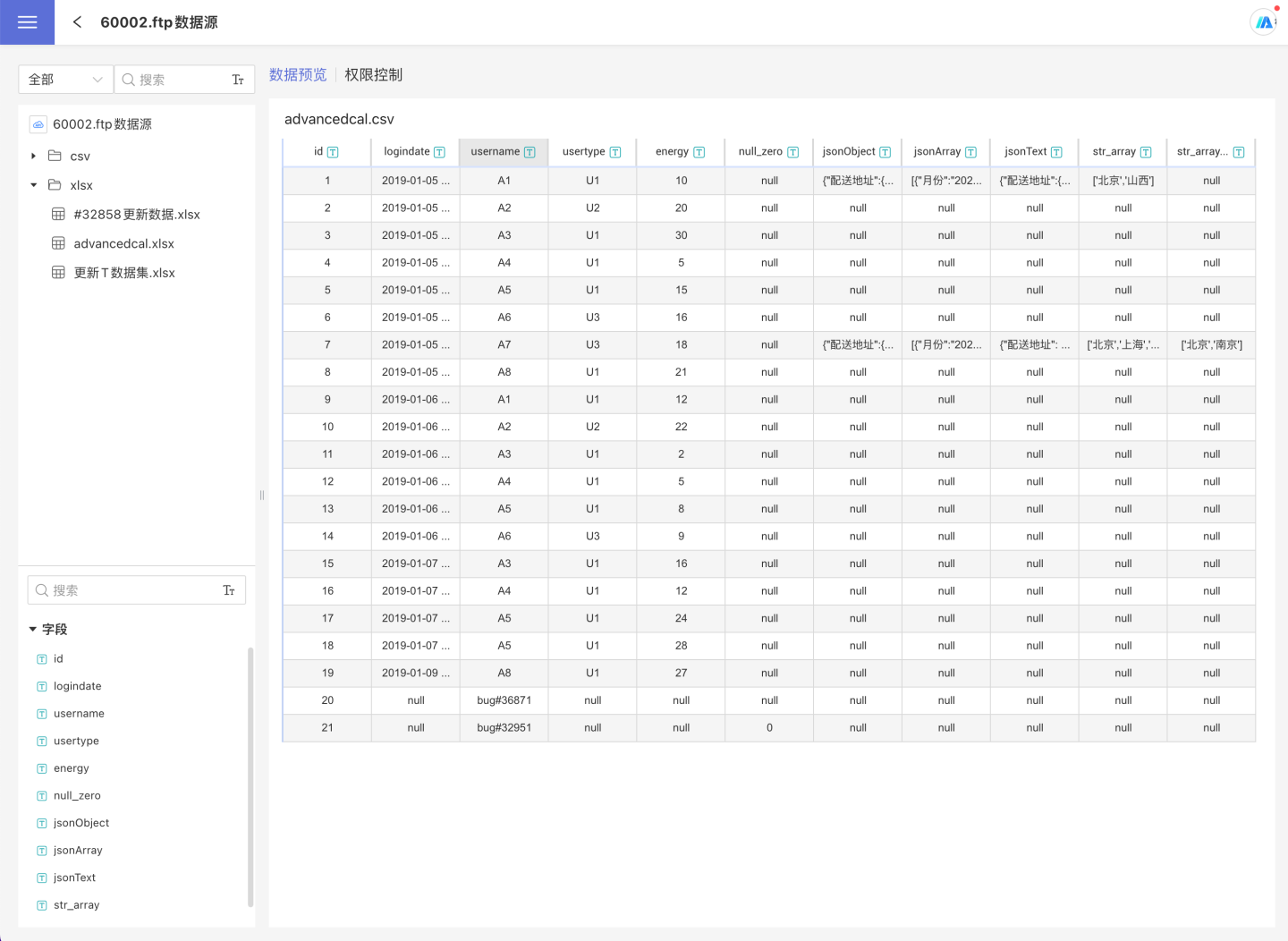Click the type icon on energy column header
The image size is (1288, 941).
699,152
